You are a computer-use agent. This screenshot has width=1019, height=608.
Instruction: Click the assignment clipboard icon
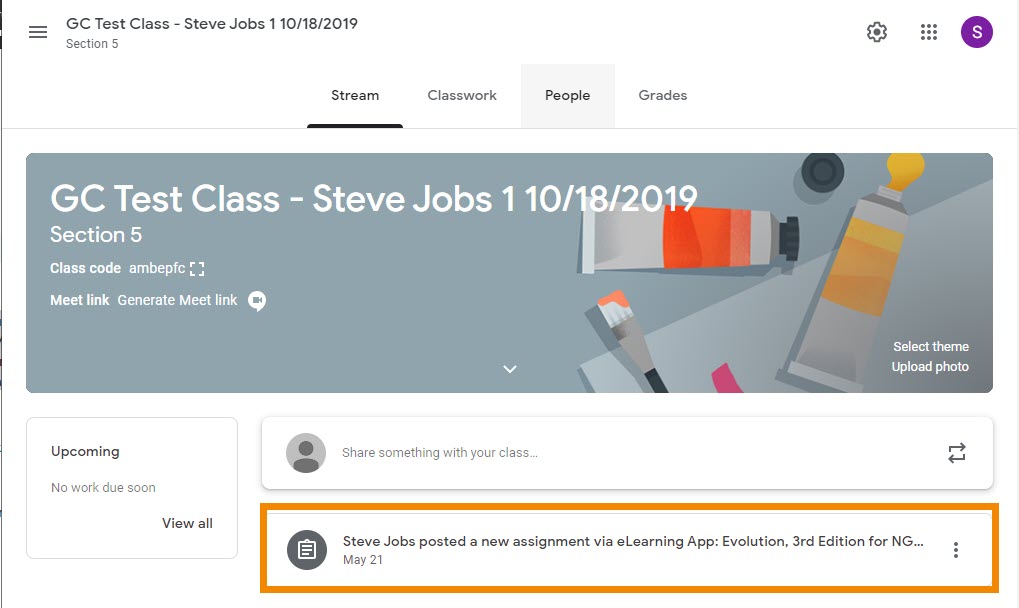(x=307, y=550)
